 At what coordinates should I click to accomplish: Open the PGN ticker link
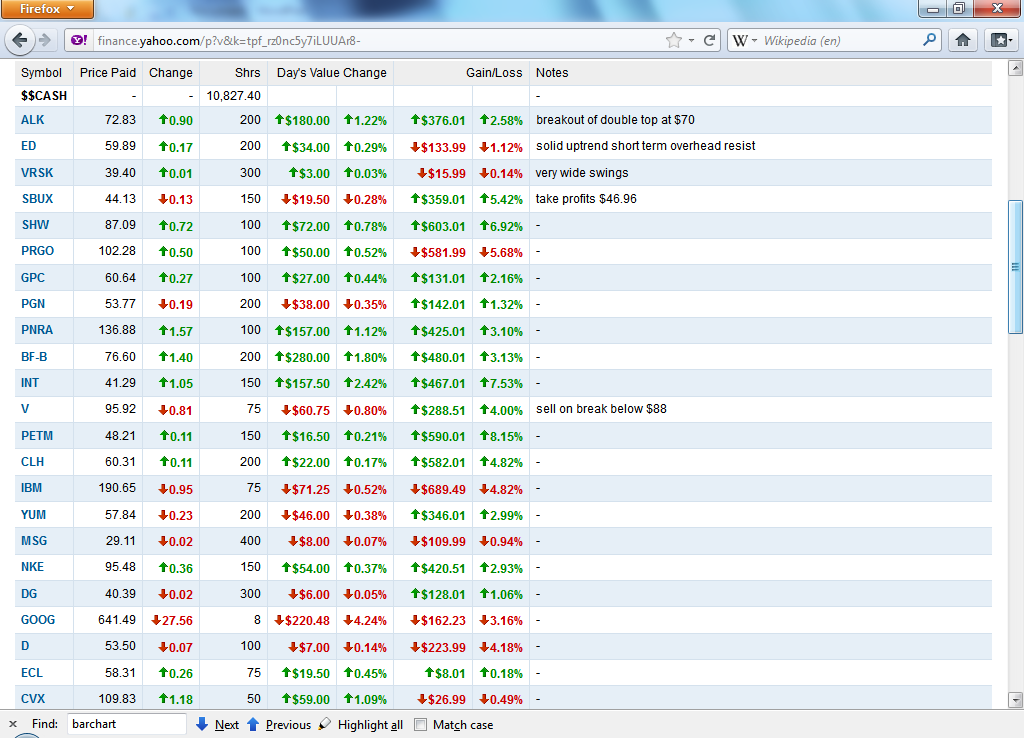[33, 304]
